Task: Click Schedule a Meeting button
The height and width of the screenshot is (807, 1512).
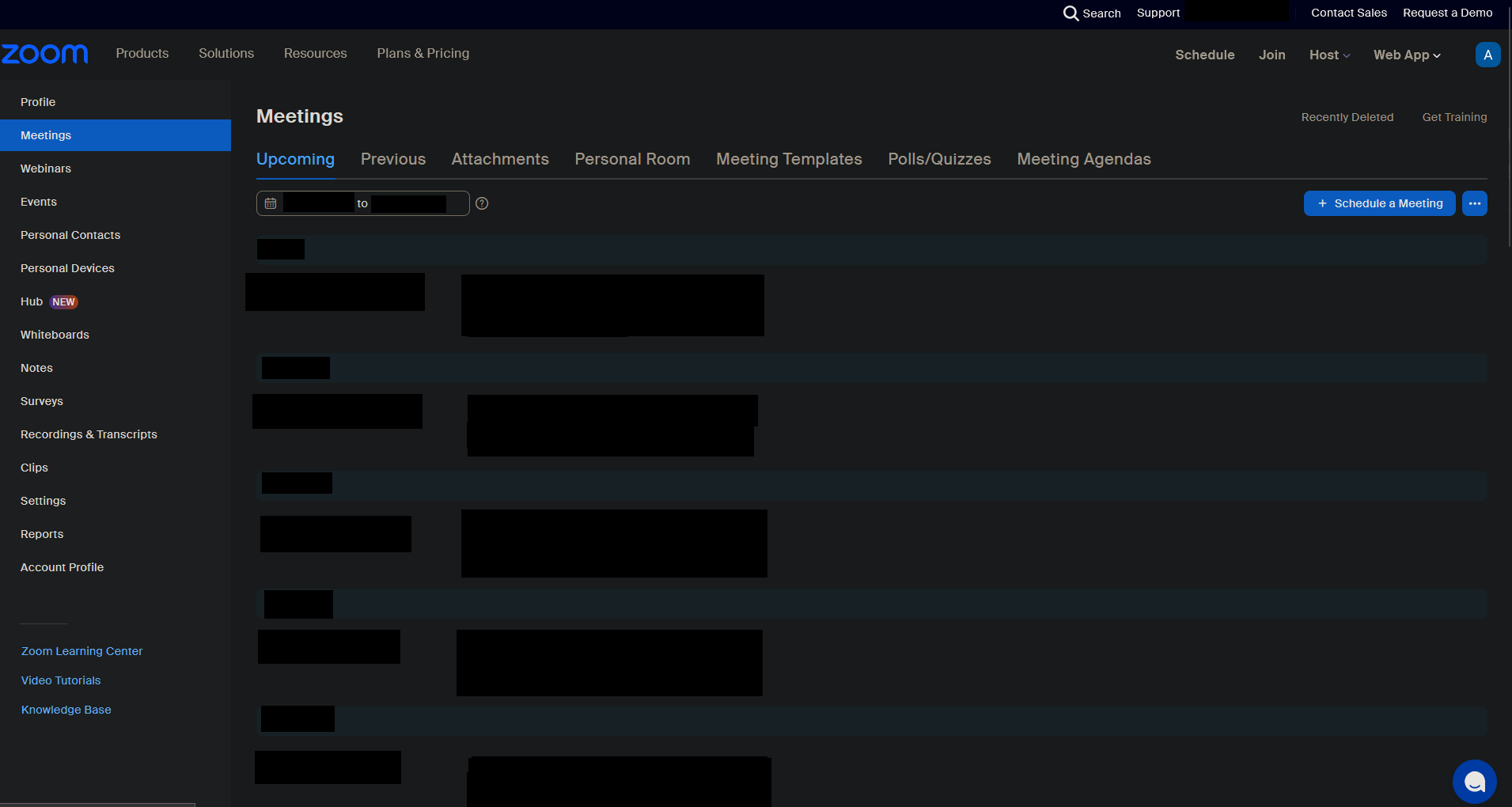Action: (x=1379, y=203)
